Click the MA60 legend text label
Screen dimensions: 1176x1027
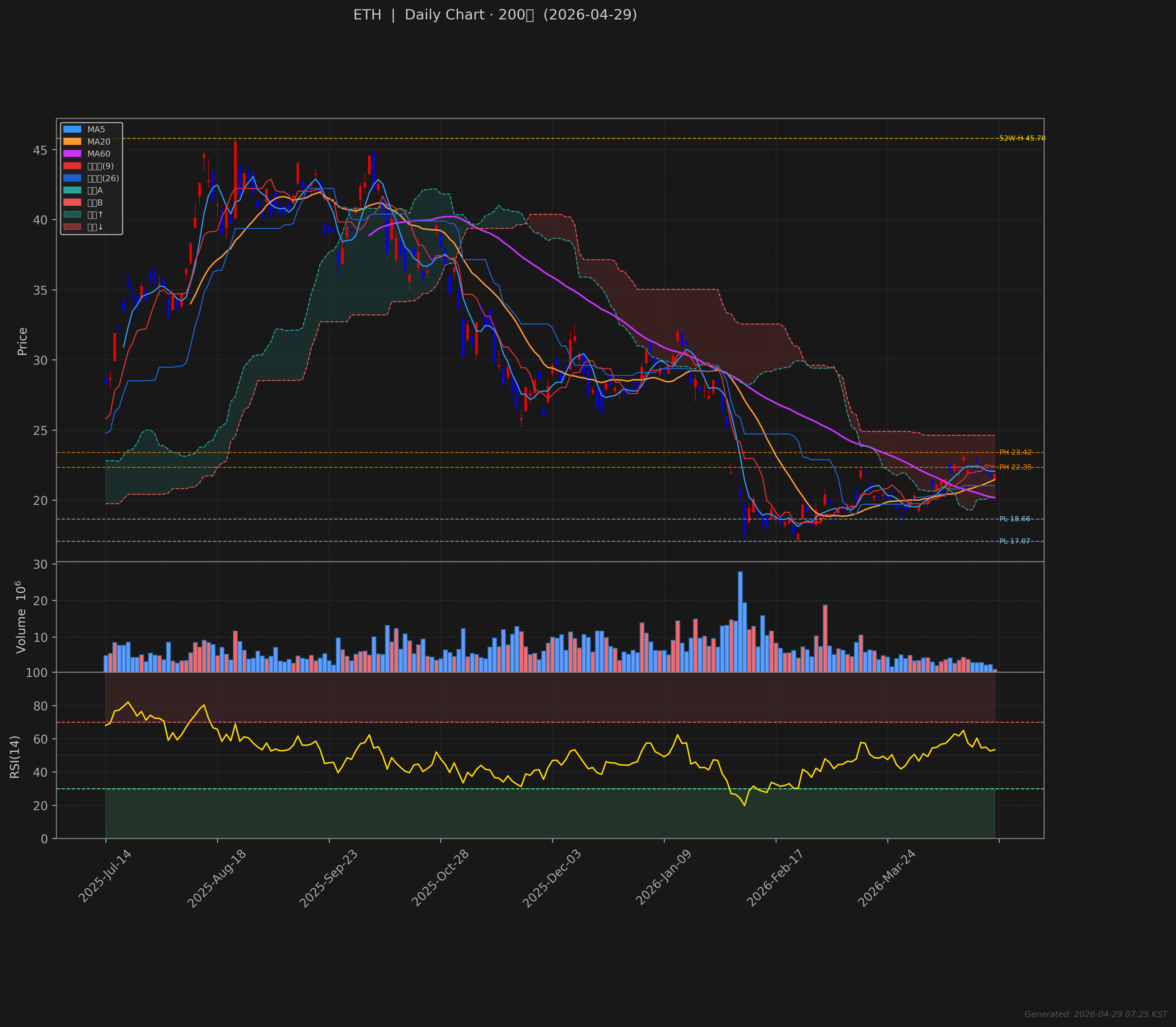(x=99, y=153)
